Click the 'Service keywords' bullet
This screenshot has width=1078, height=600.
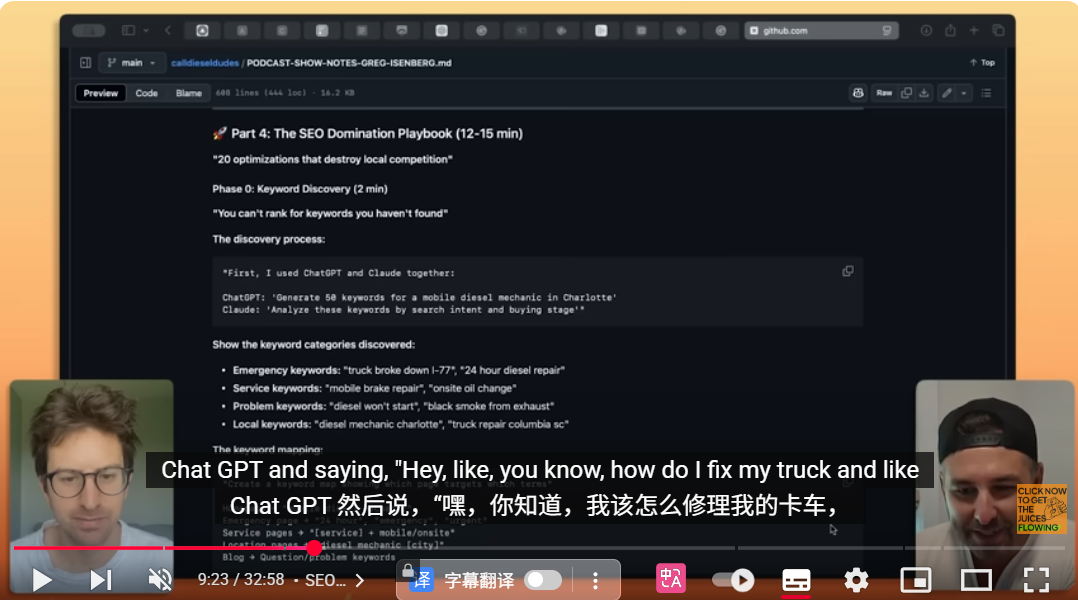point(374,388)
